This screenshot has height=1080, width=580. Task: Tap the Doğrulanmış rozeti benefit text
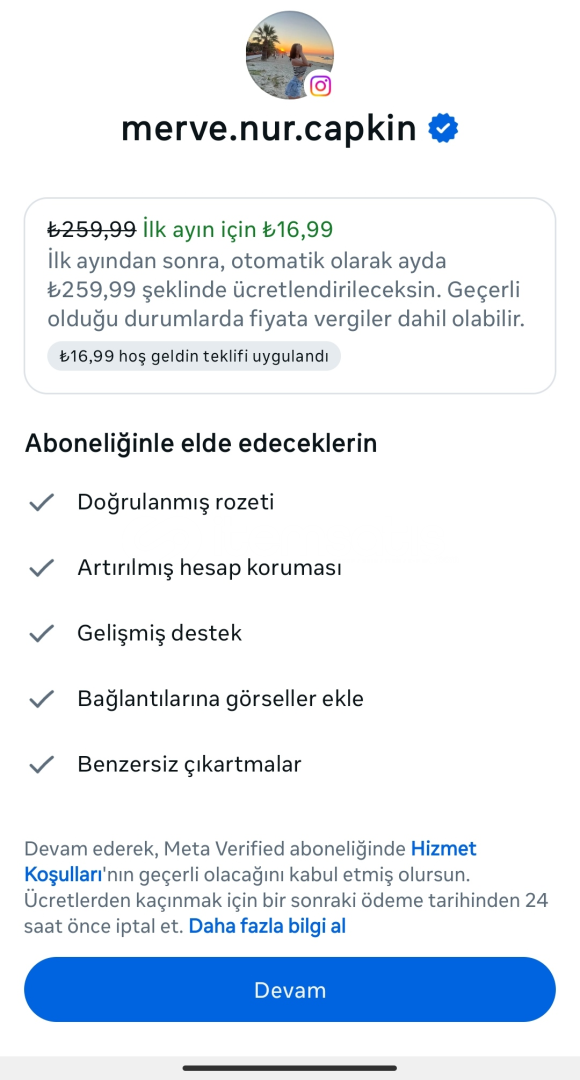click(176, 502)
